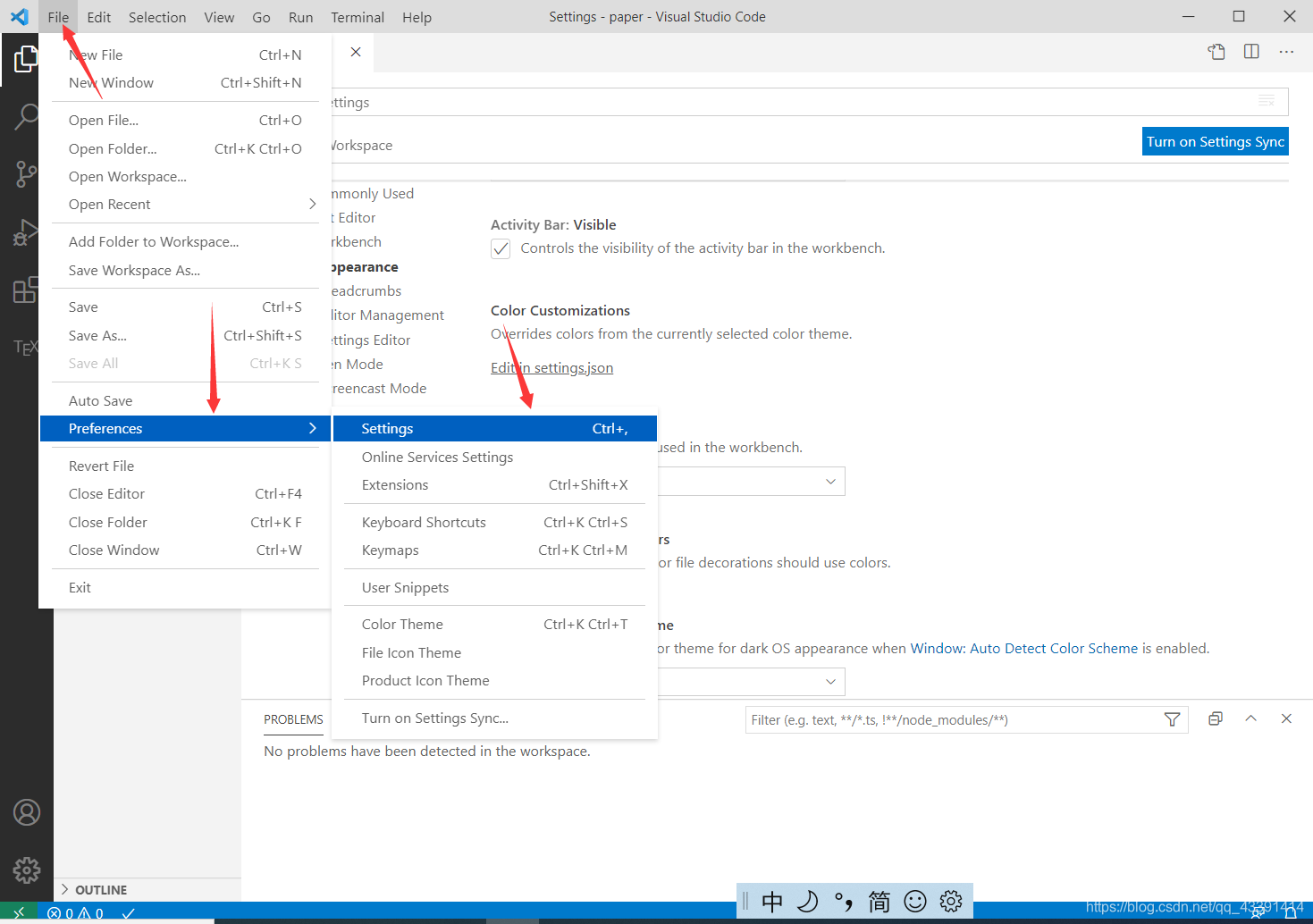Select the PROBLEMS panel tab

pyautogui.click(x=293, y=719)
